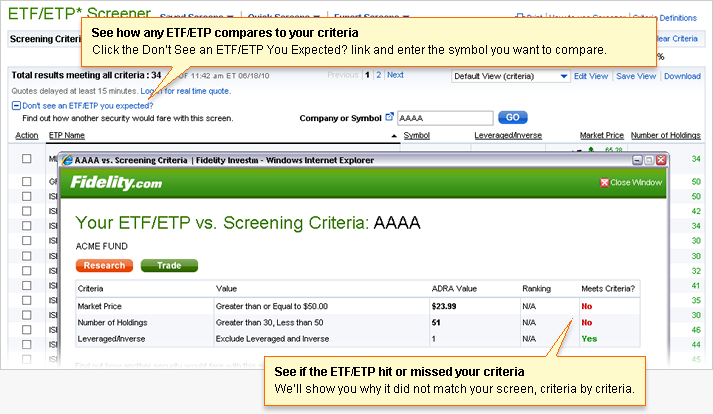The width and height of the screenshot is (713, 414).
Task: Click the Internet Explorer window icon
Action: pyautogui.click(x=67, y=160)
